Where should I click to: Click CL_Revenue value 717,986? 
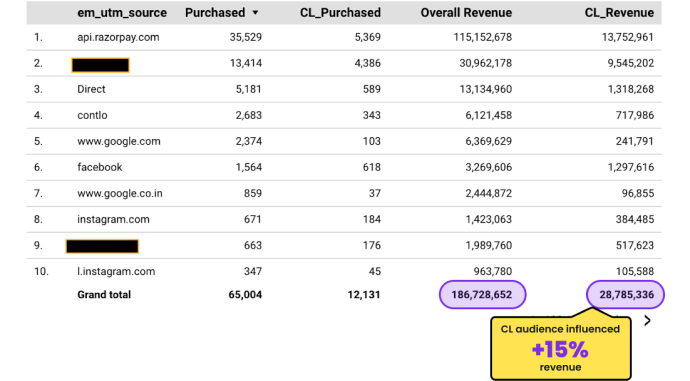(x=635, y=115)
